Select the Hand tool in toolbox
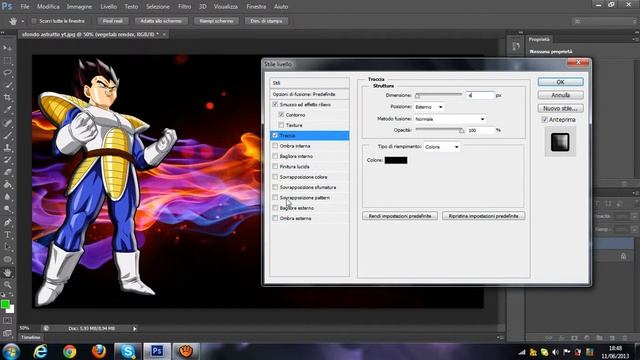The image size is (640, 360). tap(7, 273)
